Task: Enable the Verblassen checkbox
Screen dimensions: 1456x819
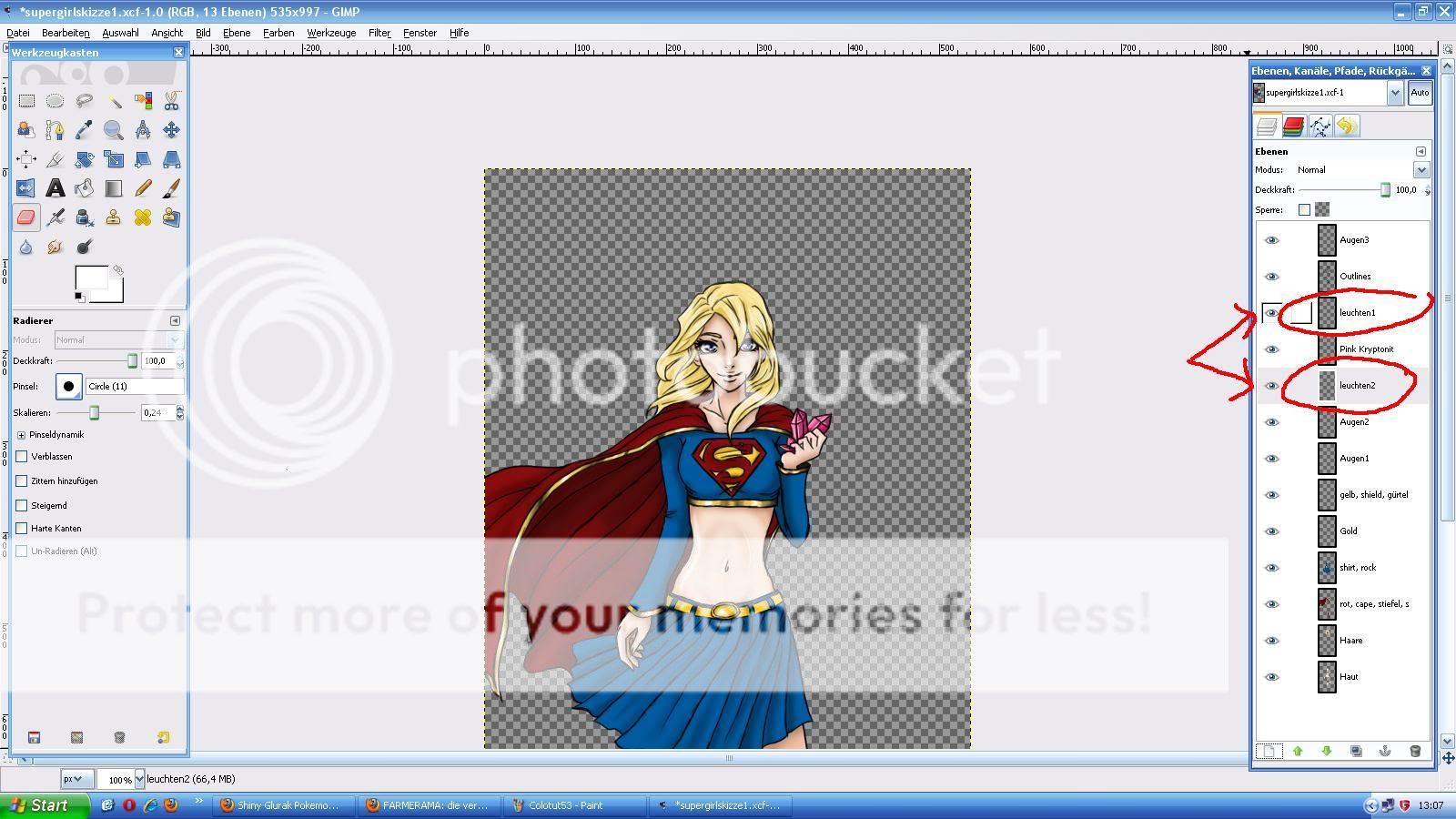Action: pyautogui.click(x=22, y=456)
